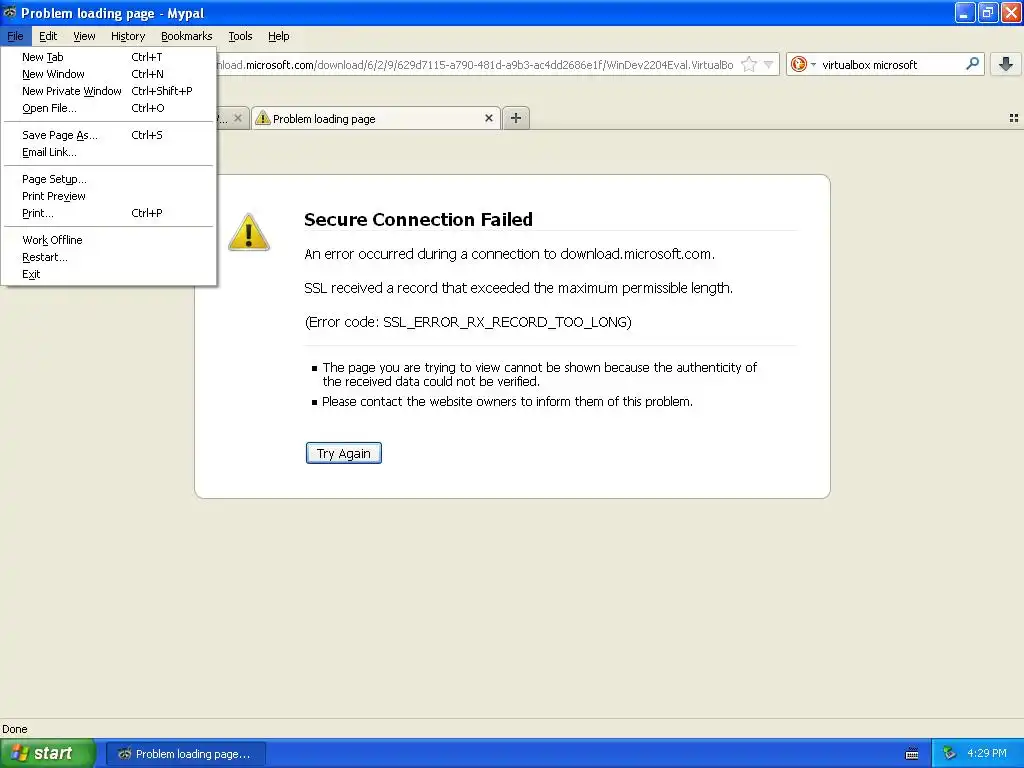Click the Mypal raccoon icon in title bar
The image size is (1024, 768).
tap(10, 12)
